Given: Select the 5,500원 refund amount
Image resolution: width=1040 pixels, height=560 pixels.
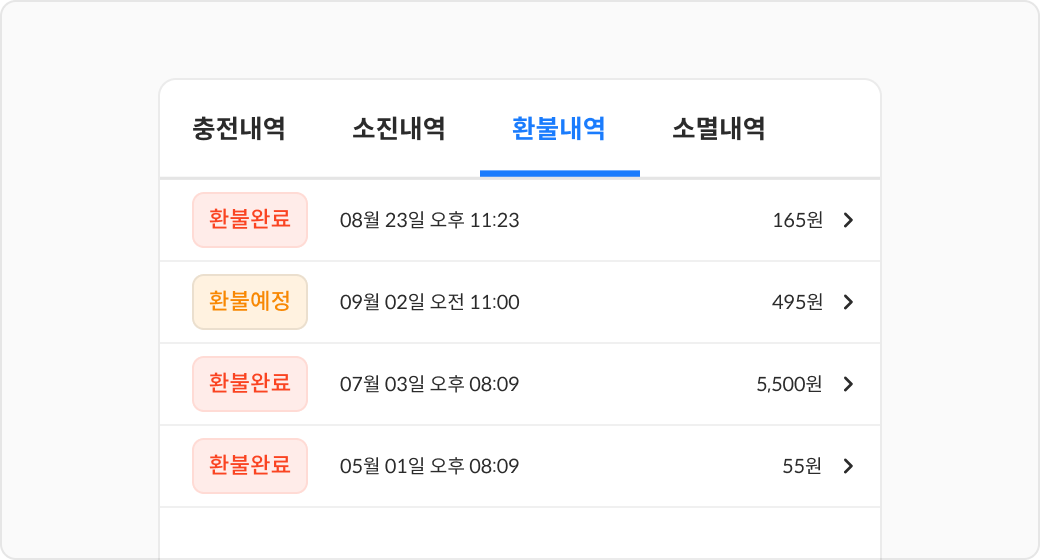Looking at the screenshot, I should click(x=789, y=384).
